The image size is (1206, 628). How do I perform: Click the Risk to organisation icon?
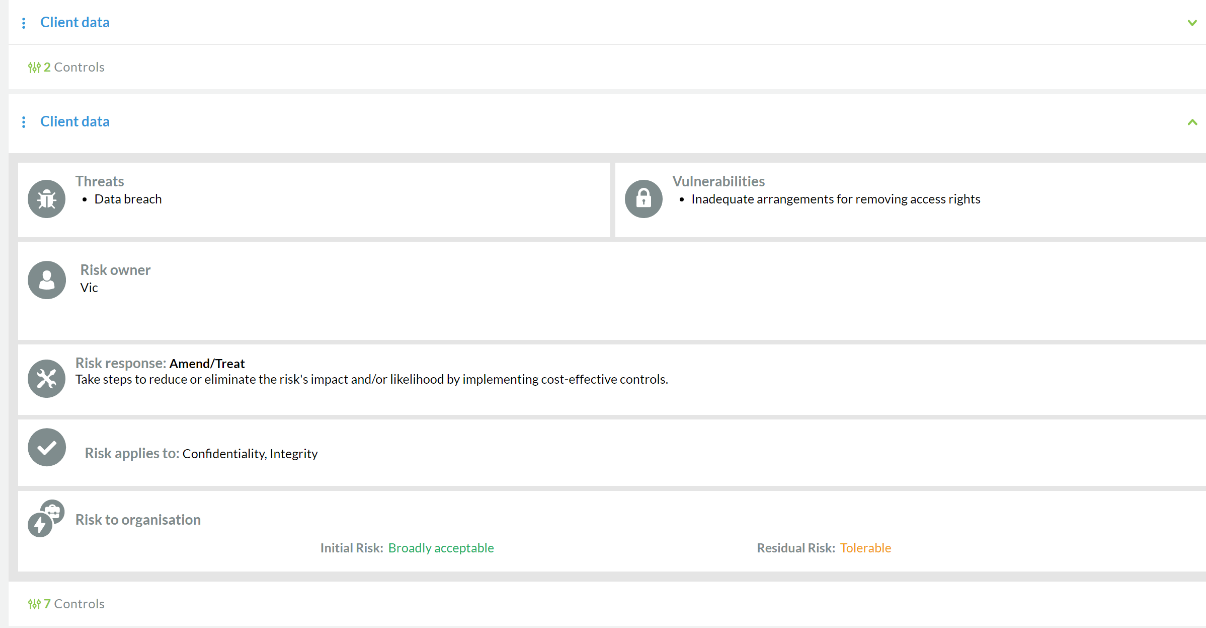45,518
